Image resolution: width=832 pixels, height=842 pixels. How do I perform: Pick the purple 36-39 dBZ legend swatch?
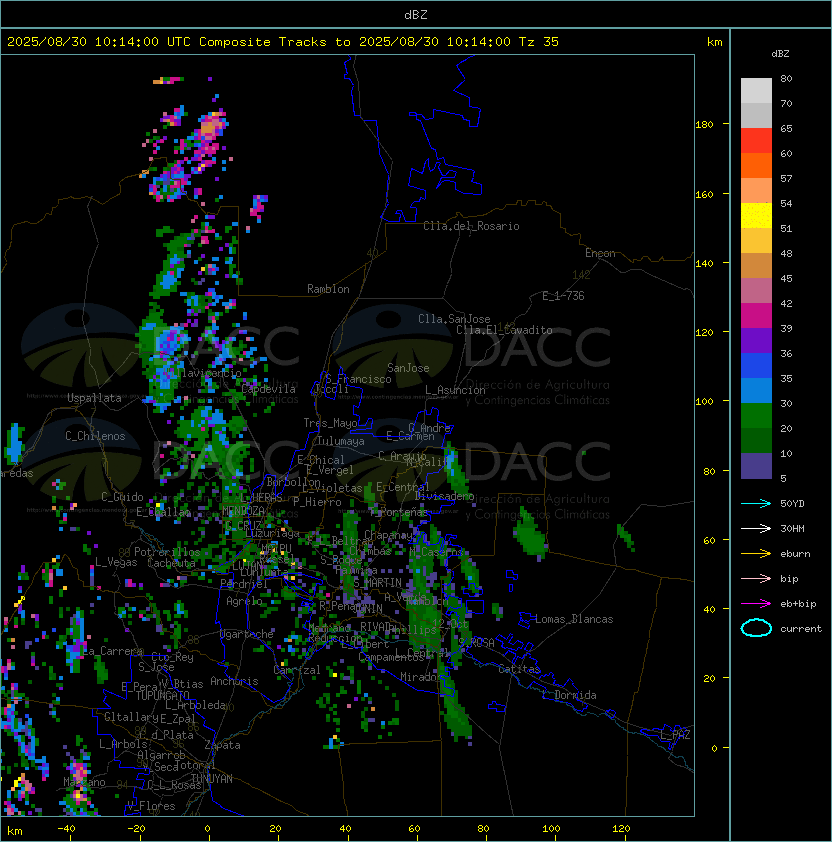click(756, 341)
